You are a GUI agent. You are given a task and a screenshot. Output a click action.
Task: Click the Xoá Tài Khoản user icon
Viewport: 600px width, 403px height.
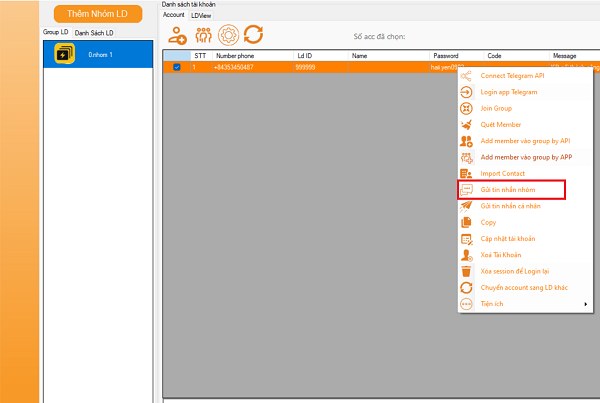click(x=466, y=255)
